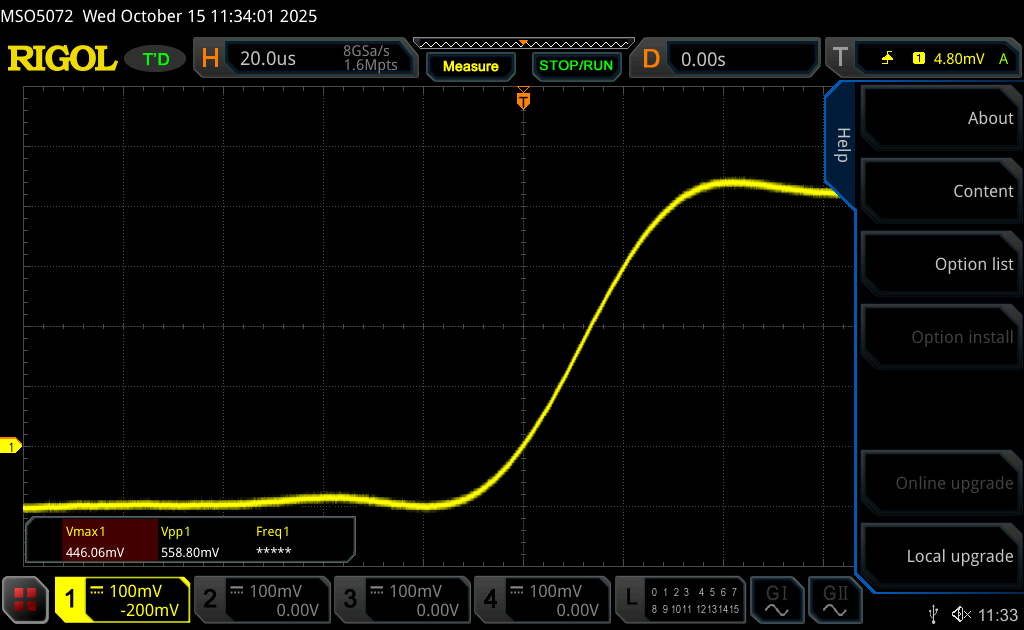
Task: Click the USB device status icon
Action: click(x=934, y=614)
